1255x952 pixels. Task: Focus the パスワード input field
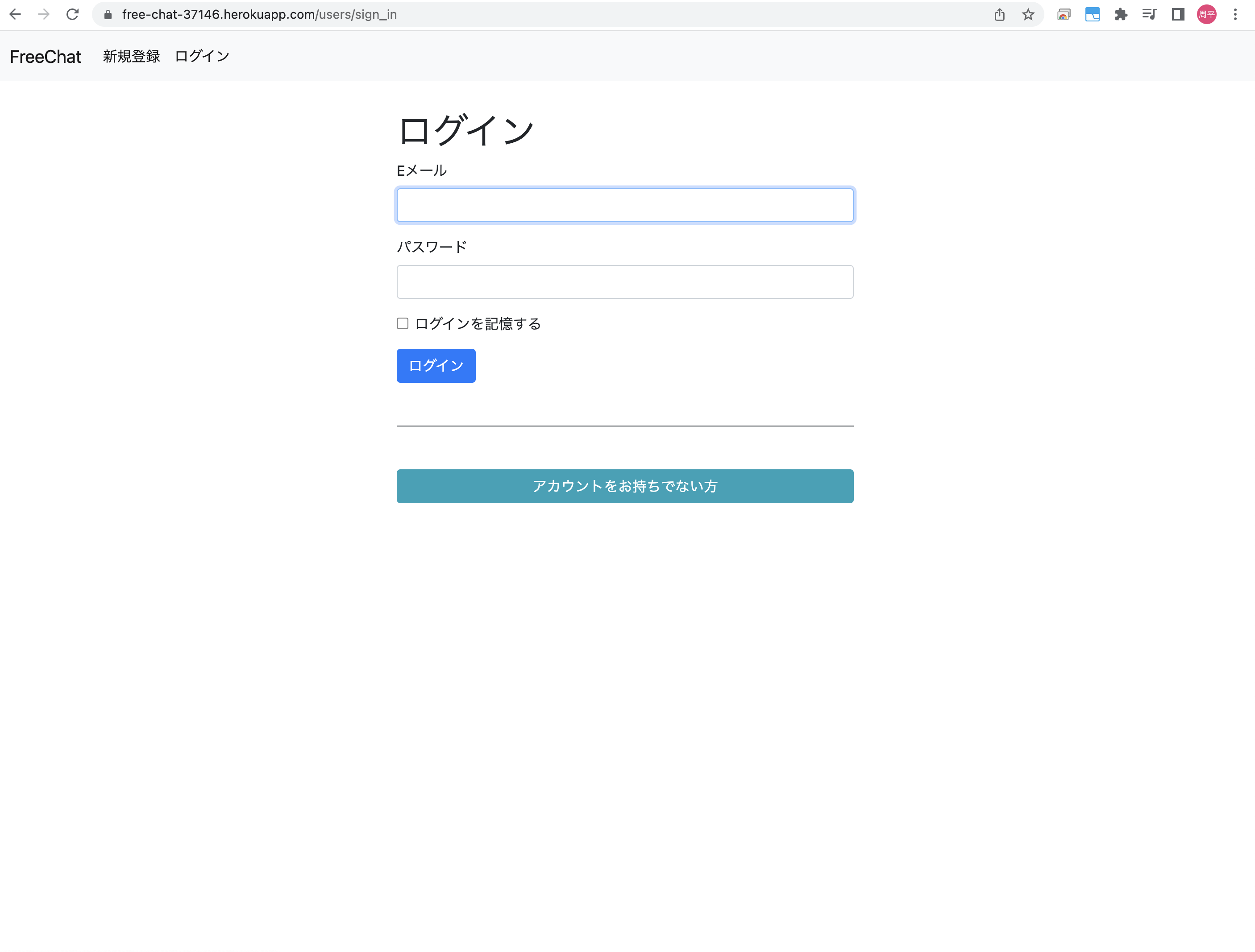click(x=625, y=281)
